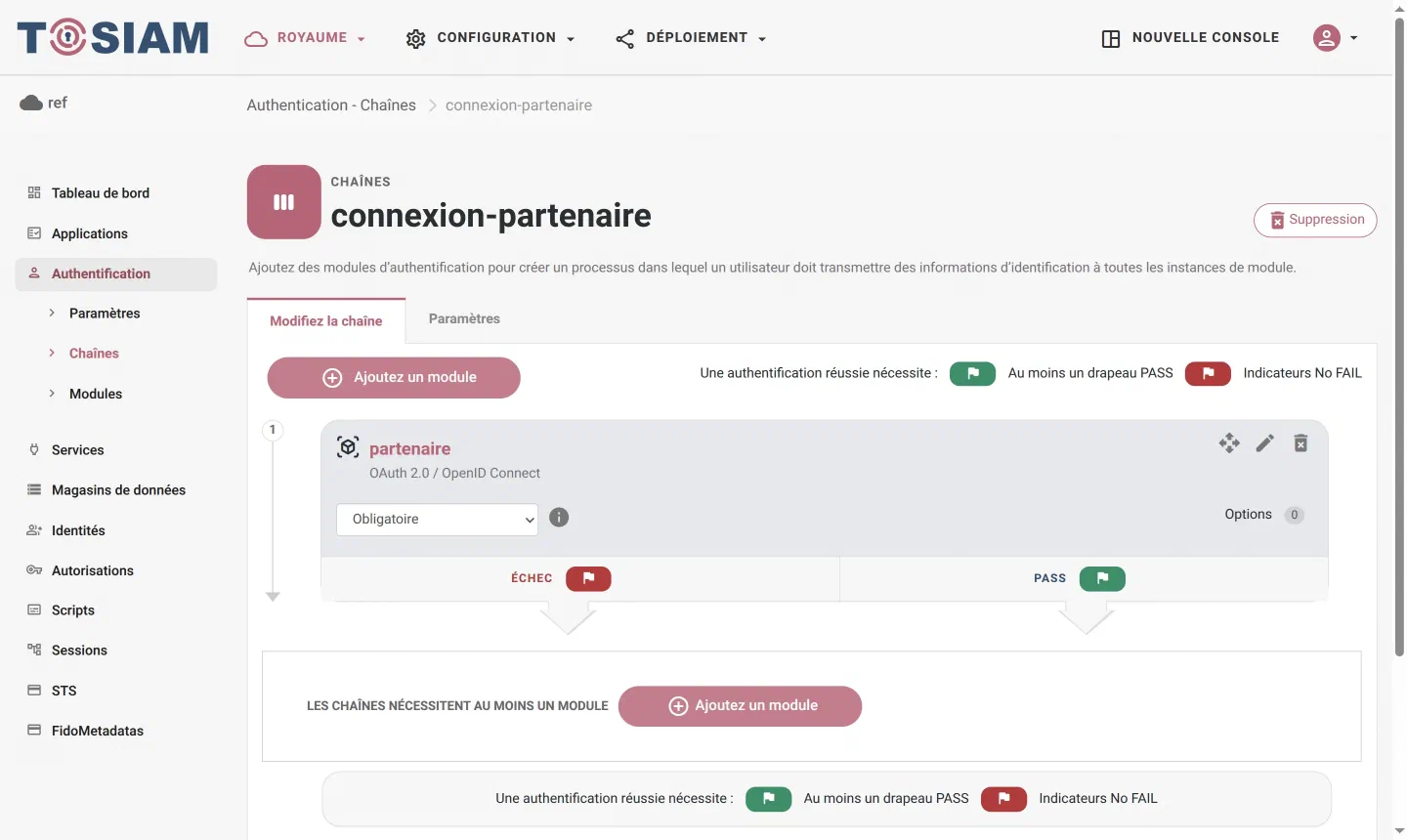Click the move icon on partenaire module

1229,443
